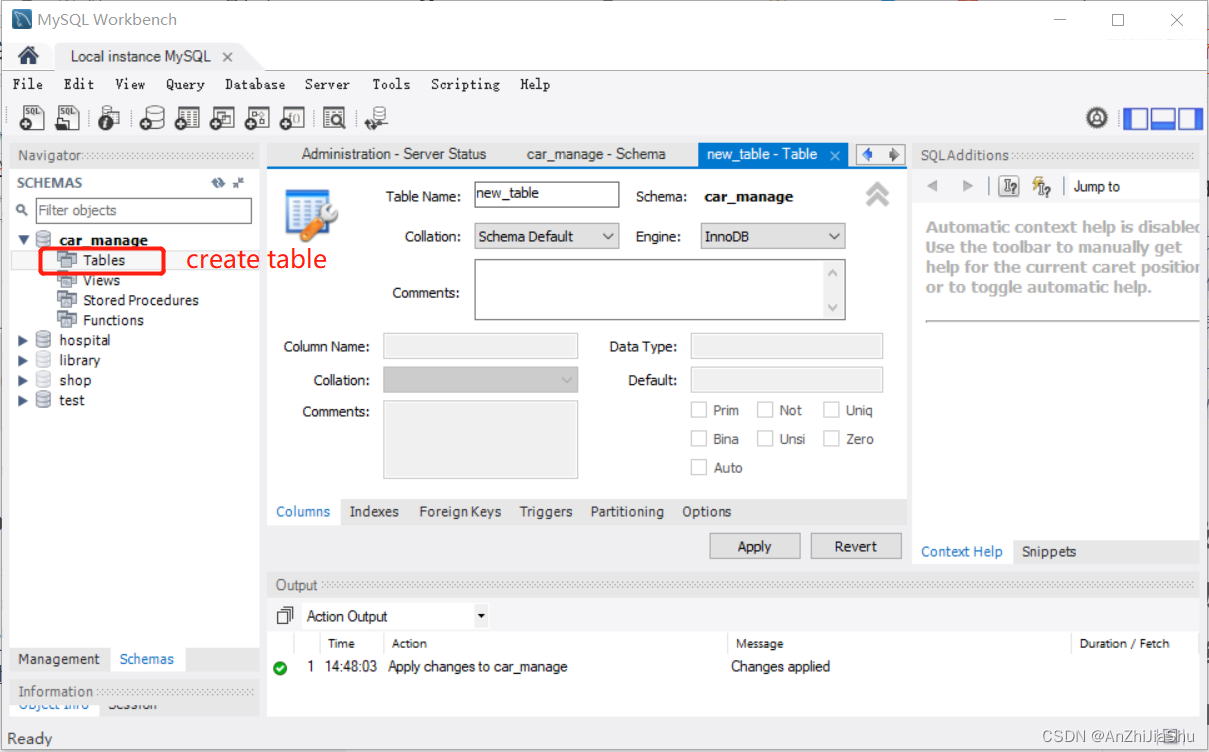Click the reconnect to DBMS icon

coord(376,118)
